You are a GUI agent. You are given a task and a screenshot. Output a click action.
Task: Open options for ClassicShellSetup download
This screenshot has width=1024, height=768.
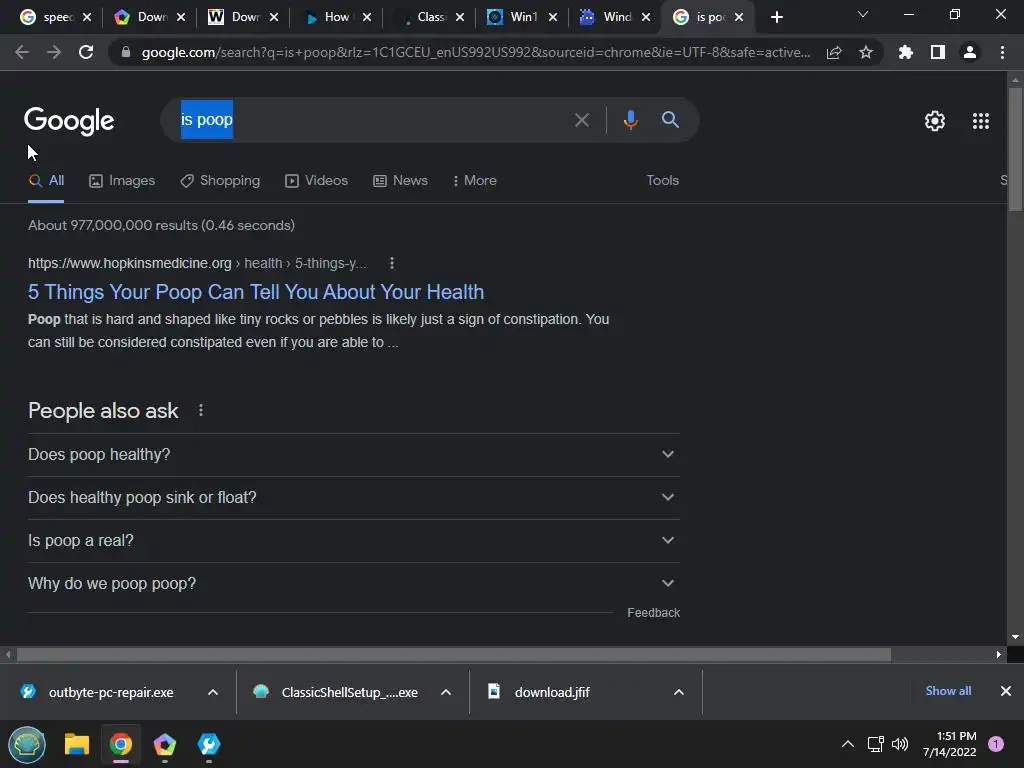point(446,692)
